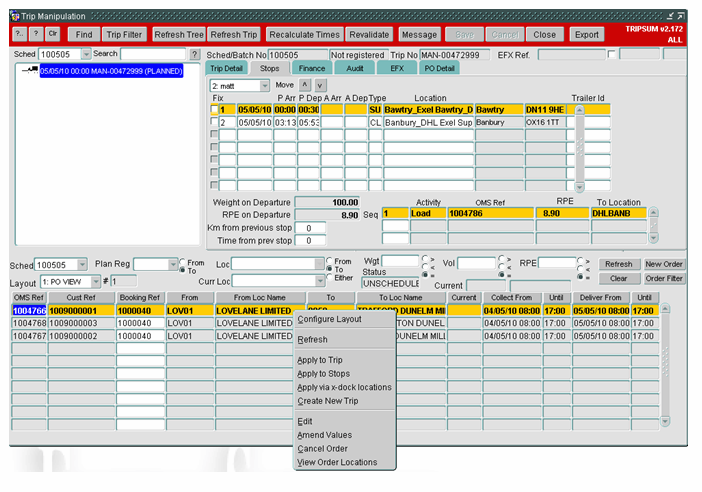Screen dimensions: 702x492
Task: Click the Wgt filter input field
Action: [400, 261]
